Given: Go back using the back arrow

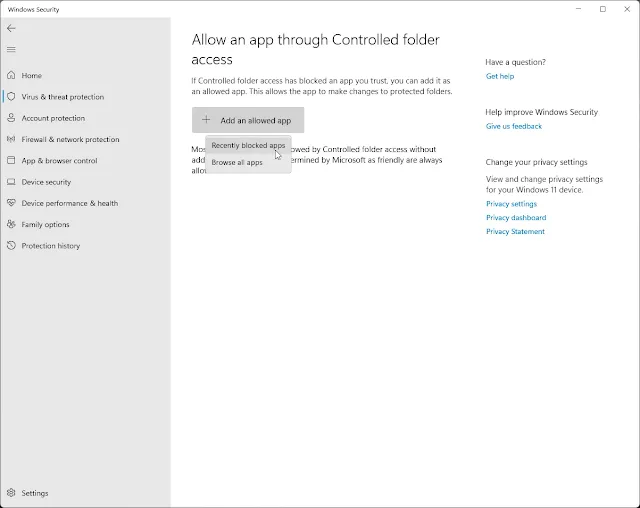Looking at the screenshot, I should tap(11, 28).
